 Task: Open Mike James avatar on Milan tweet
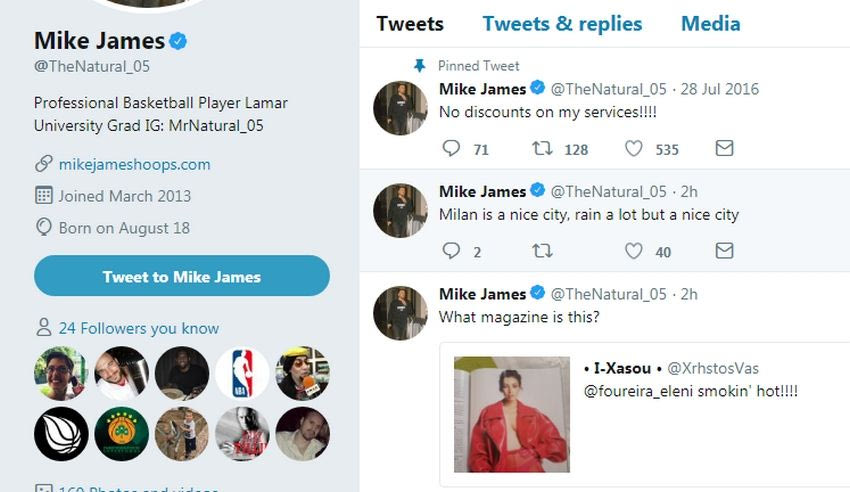[x=400, y=211]
